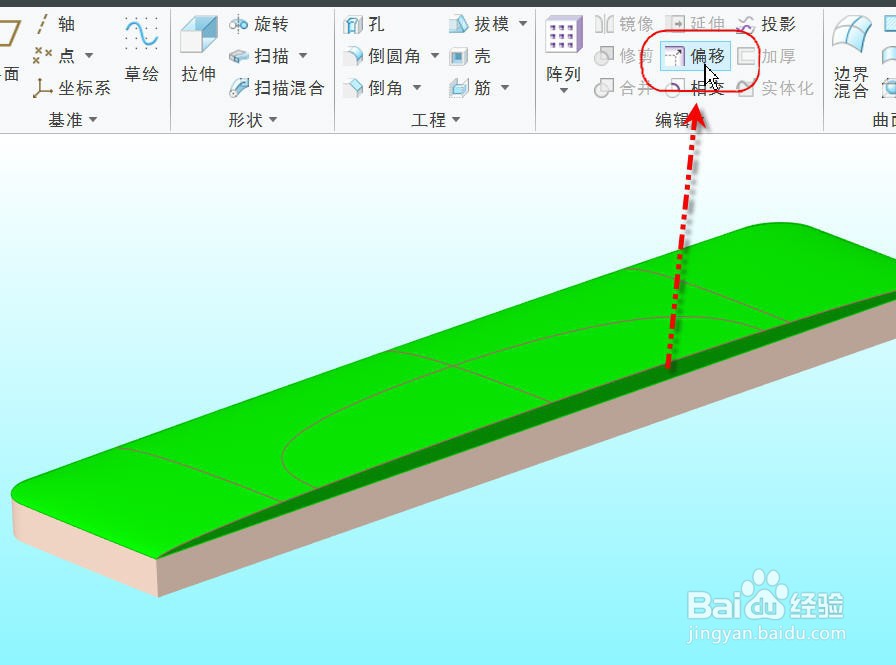Expand the 工程 group menu

tap(435, 119)
